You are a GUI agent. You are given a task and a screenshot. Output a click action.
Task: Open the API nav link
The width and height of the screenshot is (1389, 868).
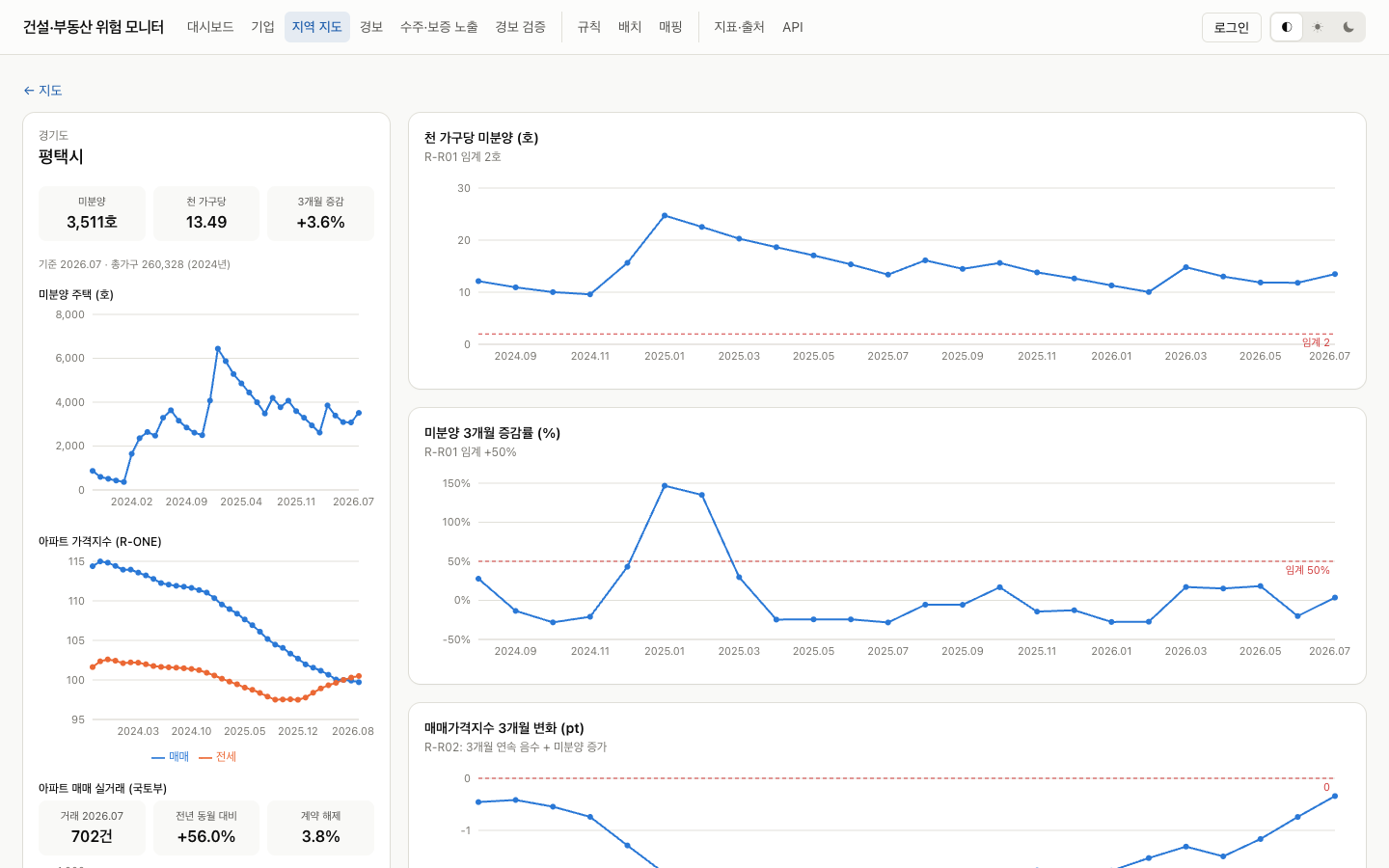tap(793, 27)
